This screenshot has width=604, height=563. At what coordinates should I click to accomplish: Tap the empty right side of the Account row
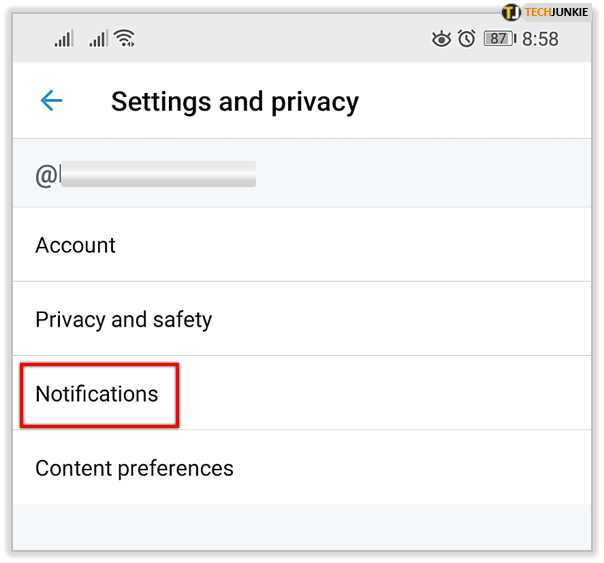click(x=450, y=245)
